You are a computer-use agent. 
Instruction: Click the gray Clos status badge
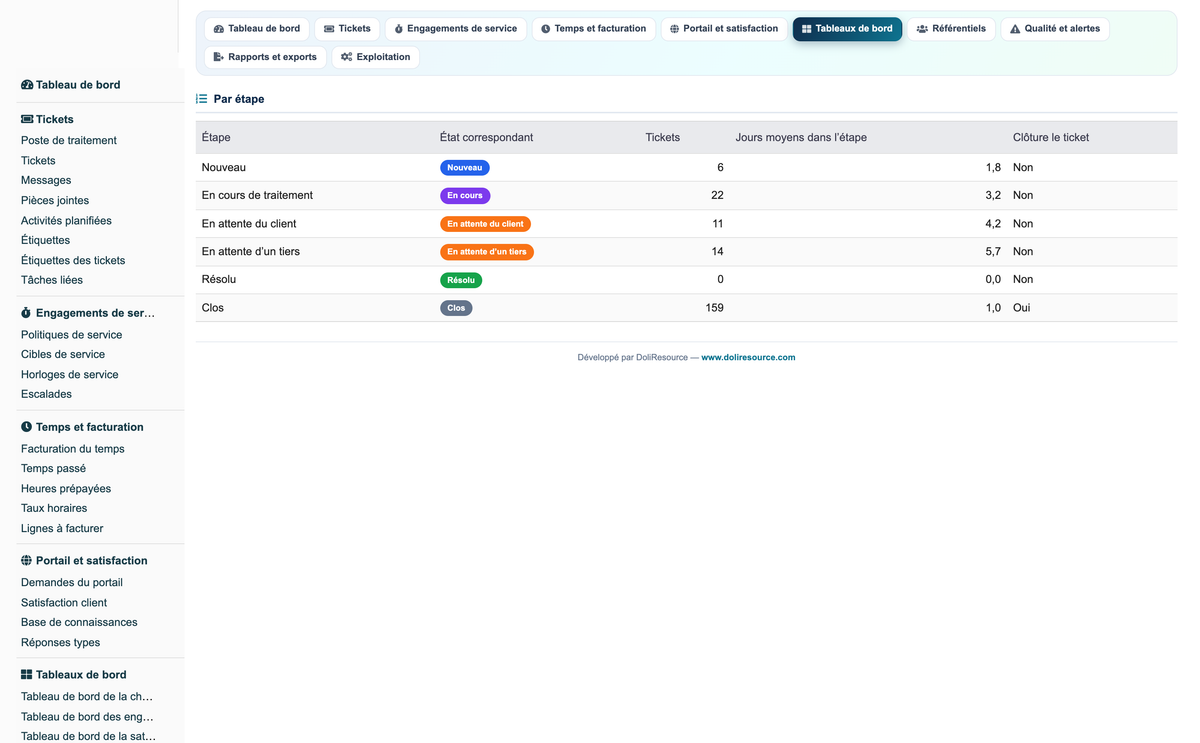click(x=456, y=308)
